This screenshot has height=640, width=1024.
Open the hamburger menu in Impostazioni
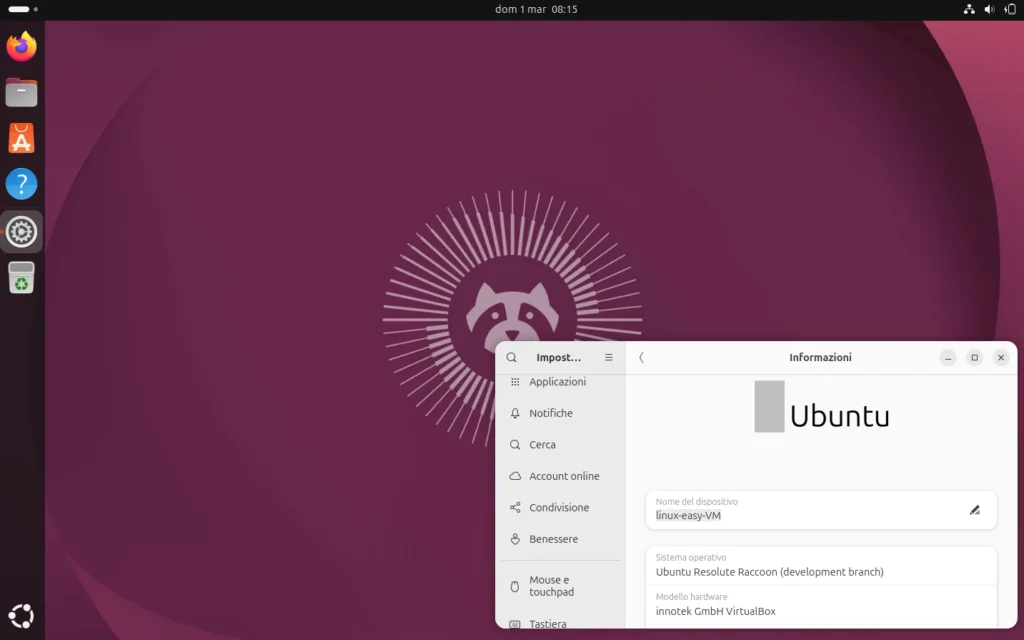pyautogui.click(x=608, y=357)
